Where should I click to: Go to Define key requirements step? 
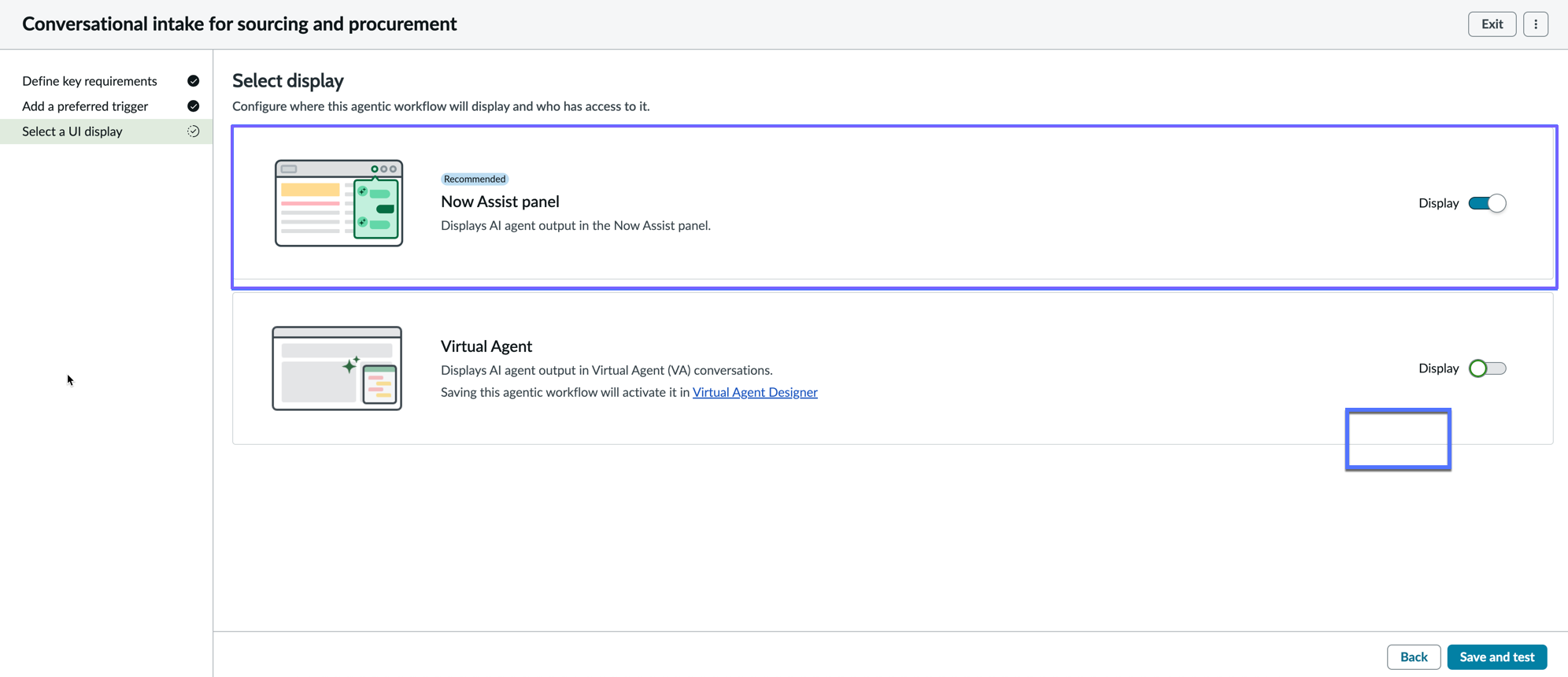[x=90, y=81]
